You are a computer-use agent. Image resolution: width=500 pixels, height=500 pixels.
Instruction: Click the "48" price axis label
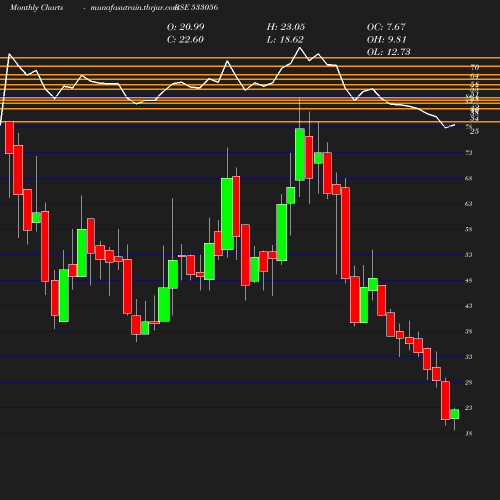tap(469, 280)
